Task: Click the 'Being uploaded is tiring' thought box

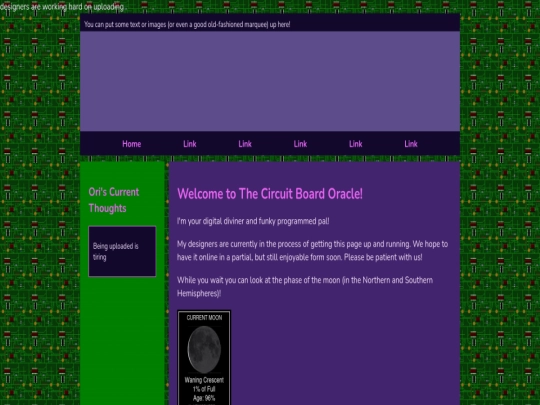Action: tap(122, 251)
